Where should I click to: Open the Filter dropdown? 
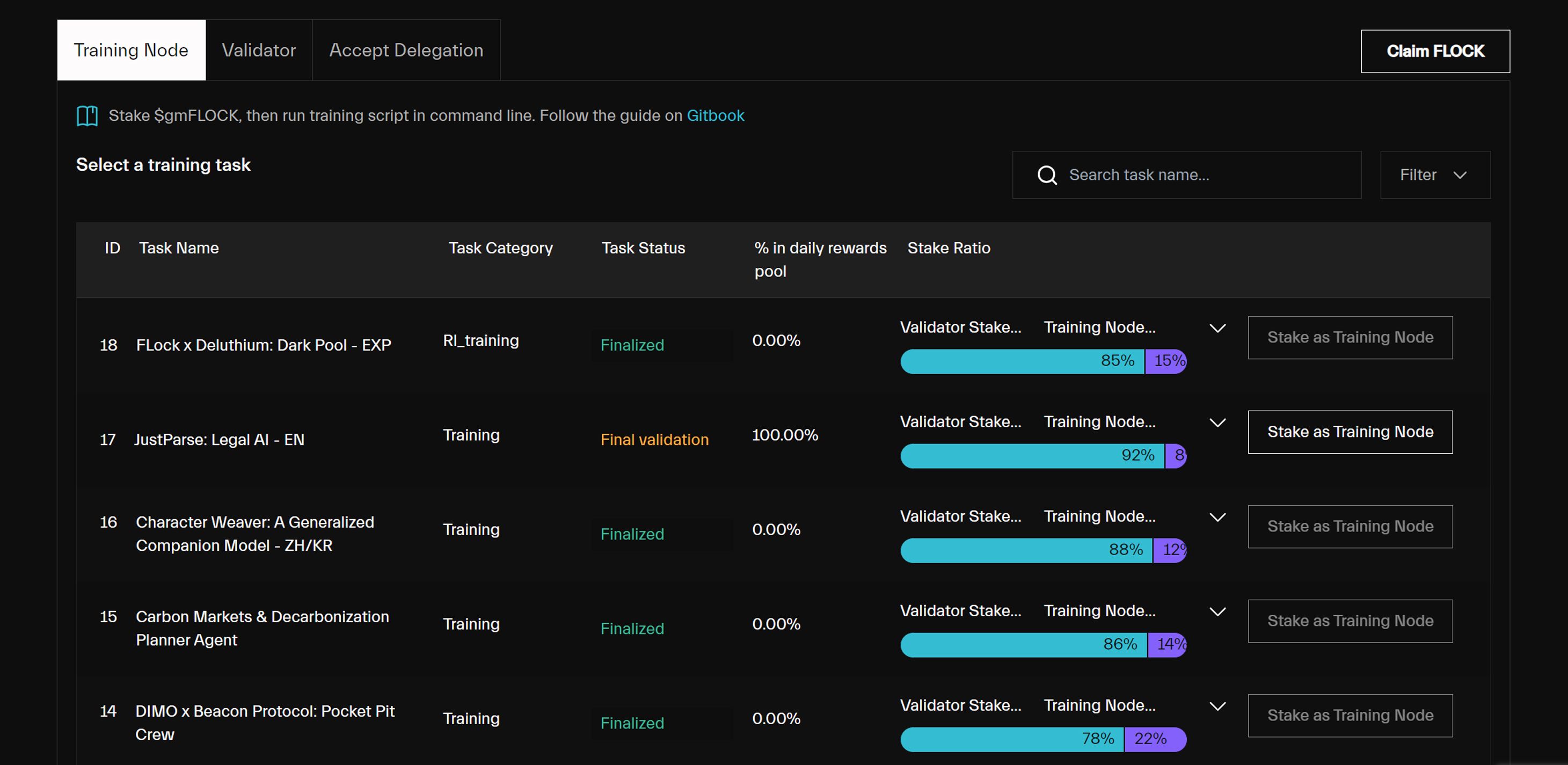click(1435, 174)
